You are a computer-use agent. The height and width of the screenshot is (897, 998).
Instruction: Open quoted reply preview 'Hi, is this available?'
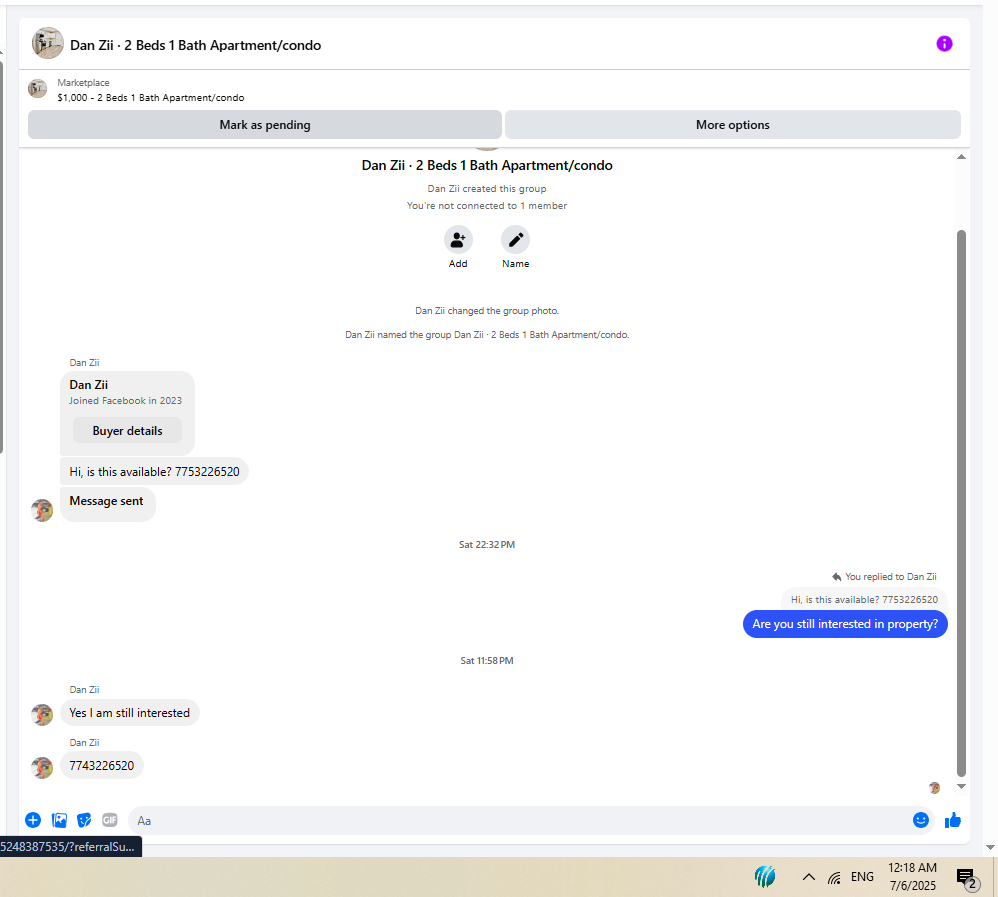[x=864, y=600]
